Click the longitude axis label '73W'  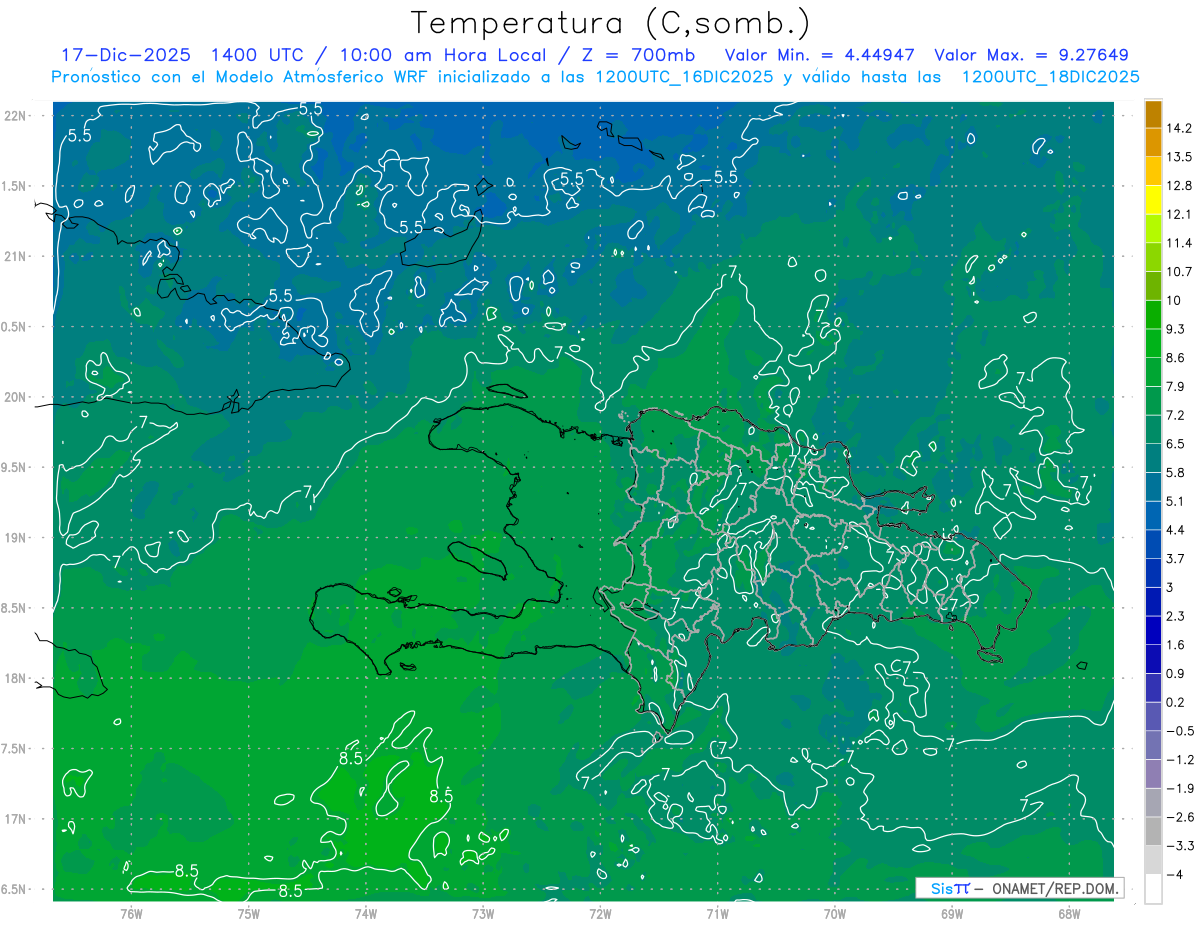[x=483, y=913]
